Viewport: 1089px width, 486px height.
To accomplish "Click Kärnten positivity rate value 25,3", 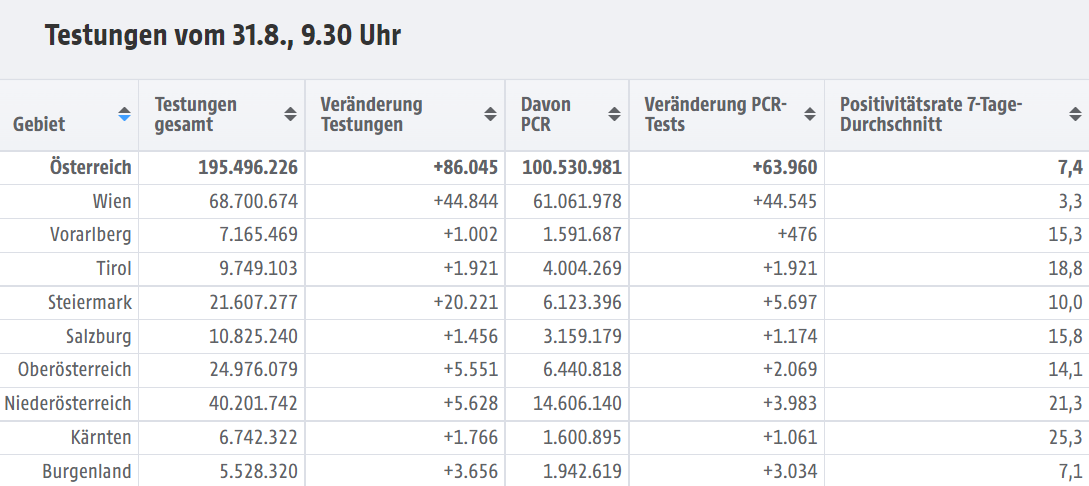I will click(1065, 437).
